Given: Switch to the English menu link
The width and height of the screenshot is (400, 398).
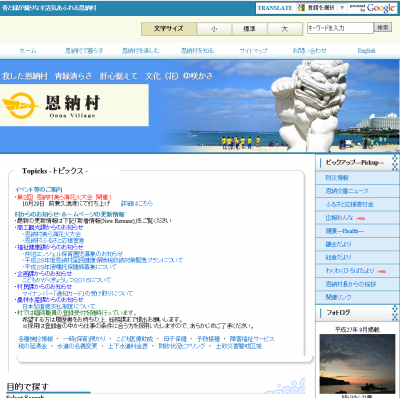Looking at the screenshot, I should point(366,51).
